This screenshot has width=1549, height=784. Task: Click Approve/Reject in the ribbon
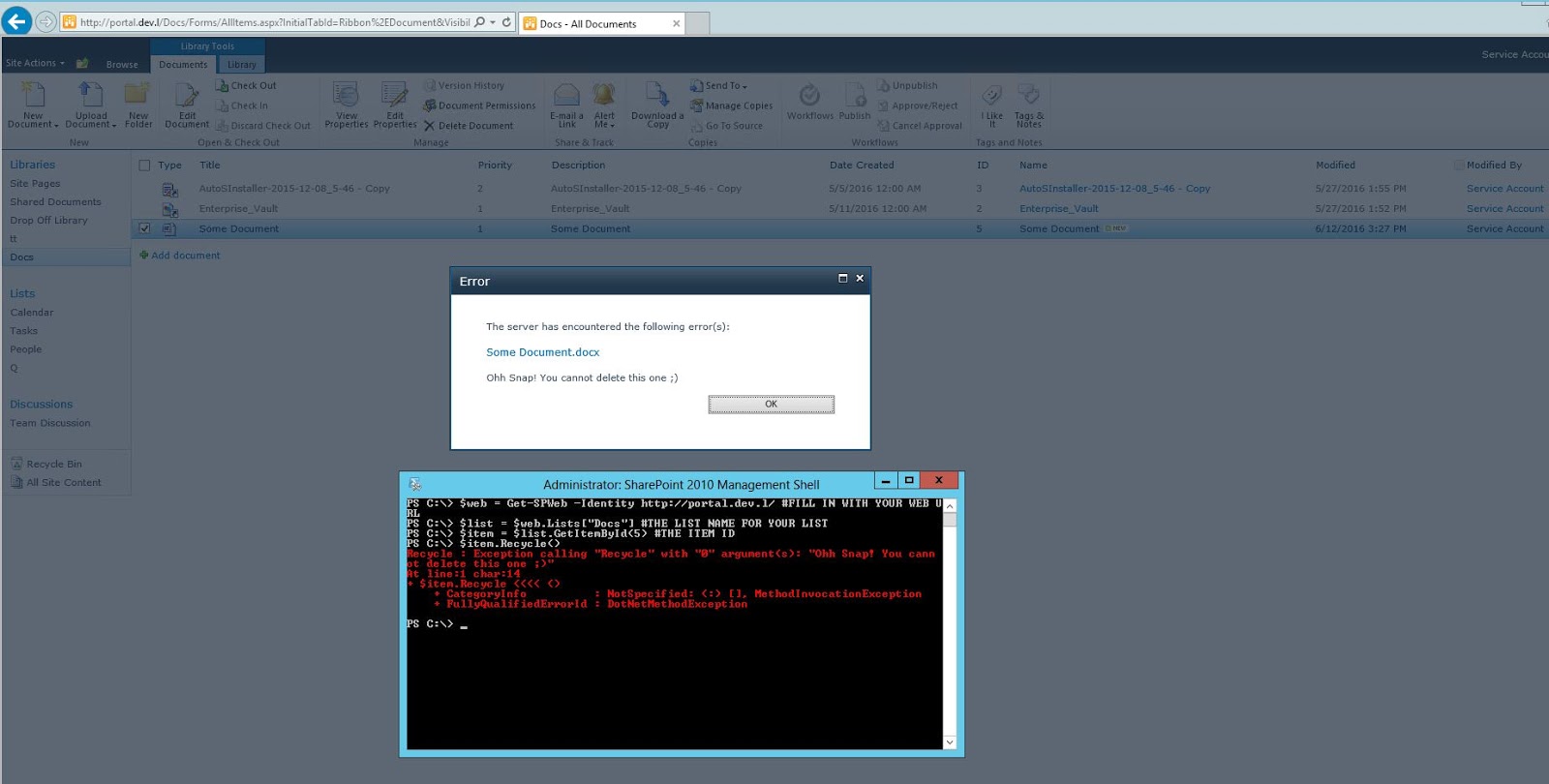click(918, 106)
